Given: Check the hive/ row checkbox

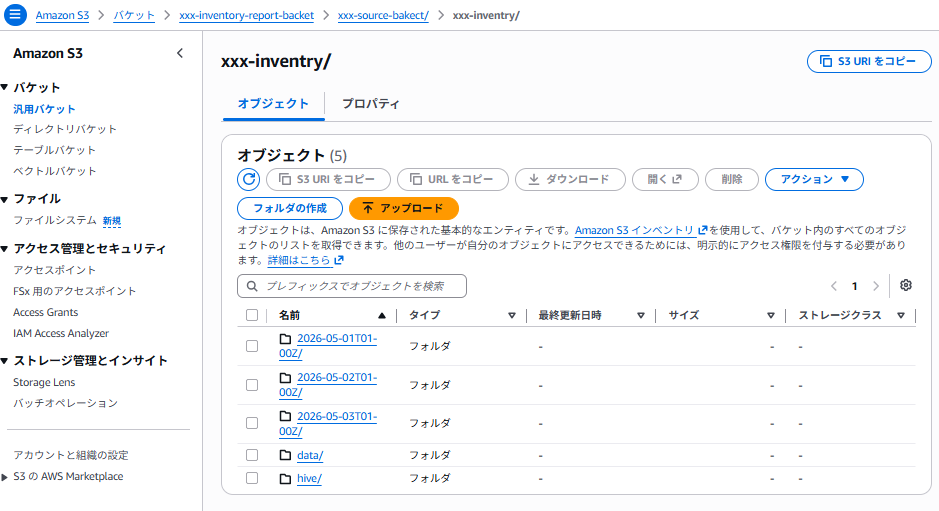Looking at the screenshot, I should click(252, 478).
